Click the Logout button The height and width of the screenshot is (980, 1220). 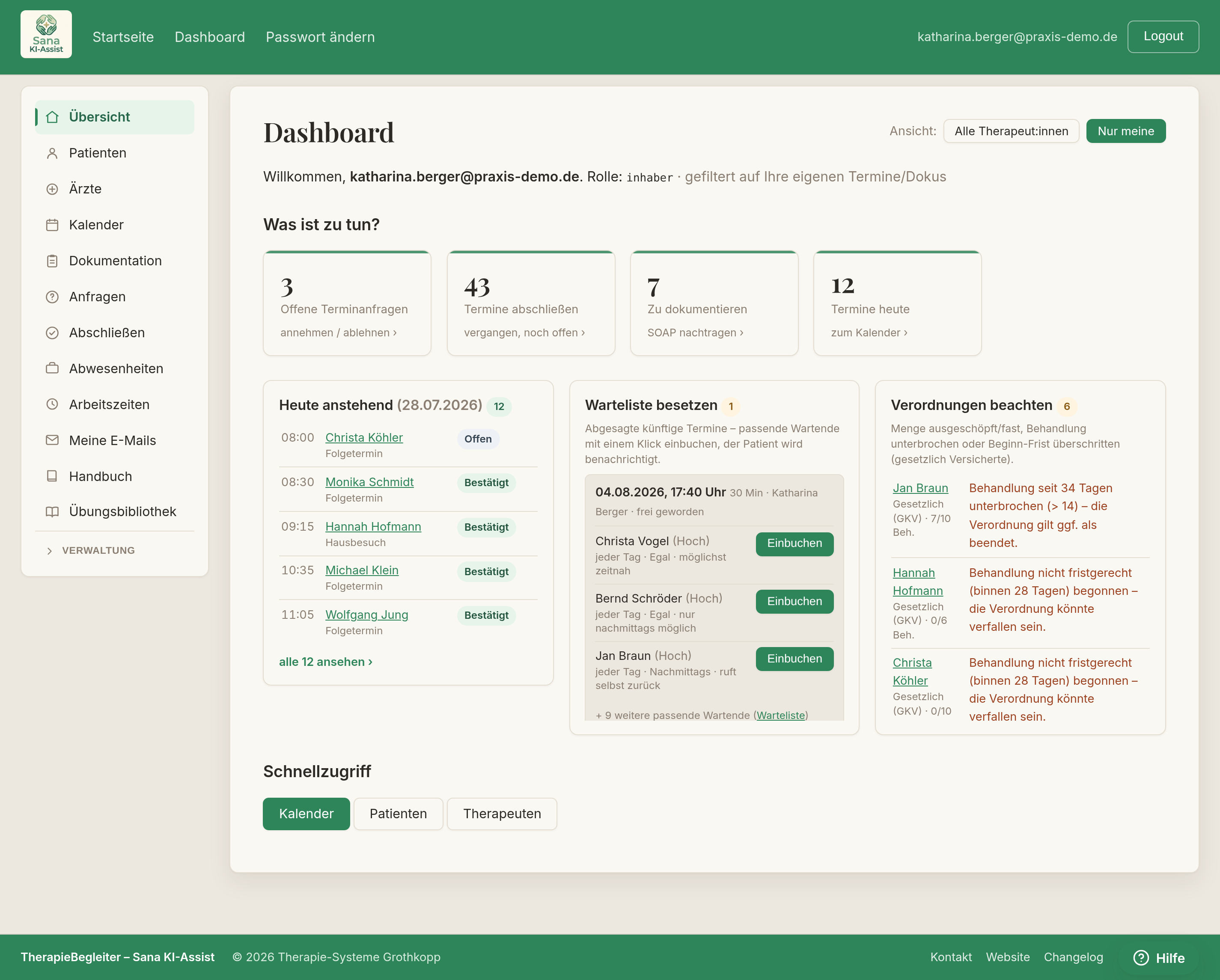1163,37
